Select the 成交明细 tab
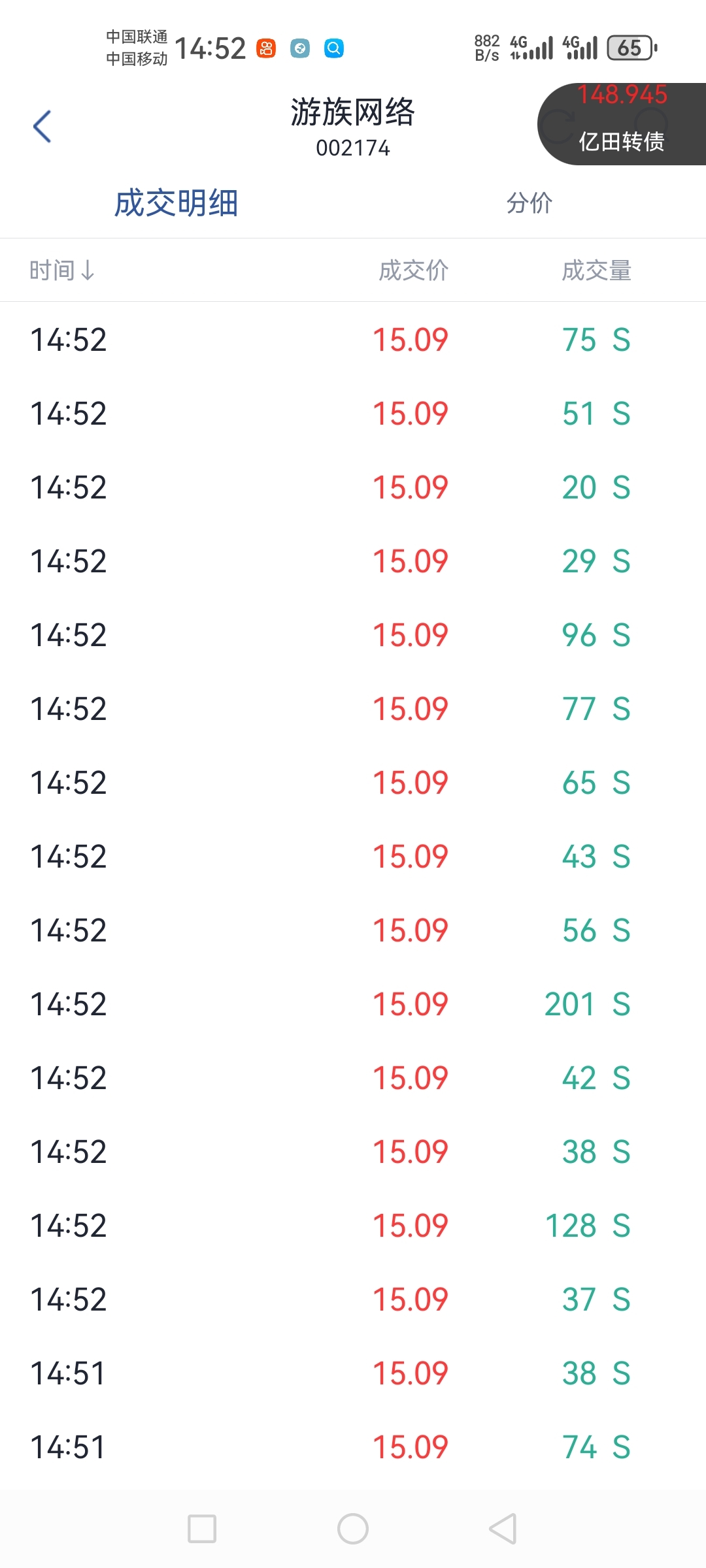This screenshot has width=706, height=1568. (x=176, y=203)
